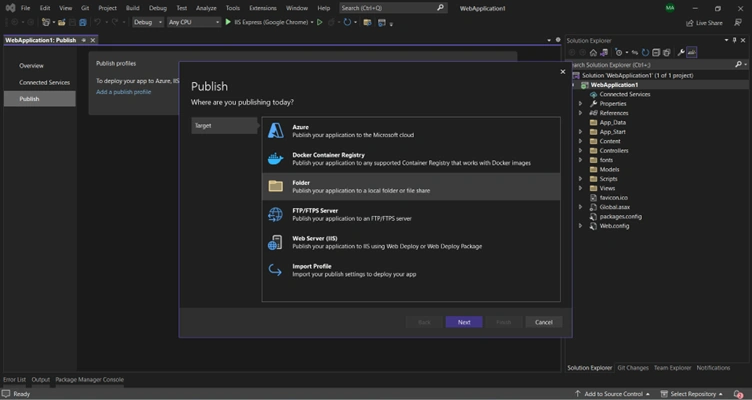752x400 pixels.
Task: Pin the WebApplication1: Publish tab
Action: point(84,40)
